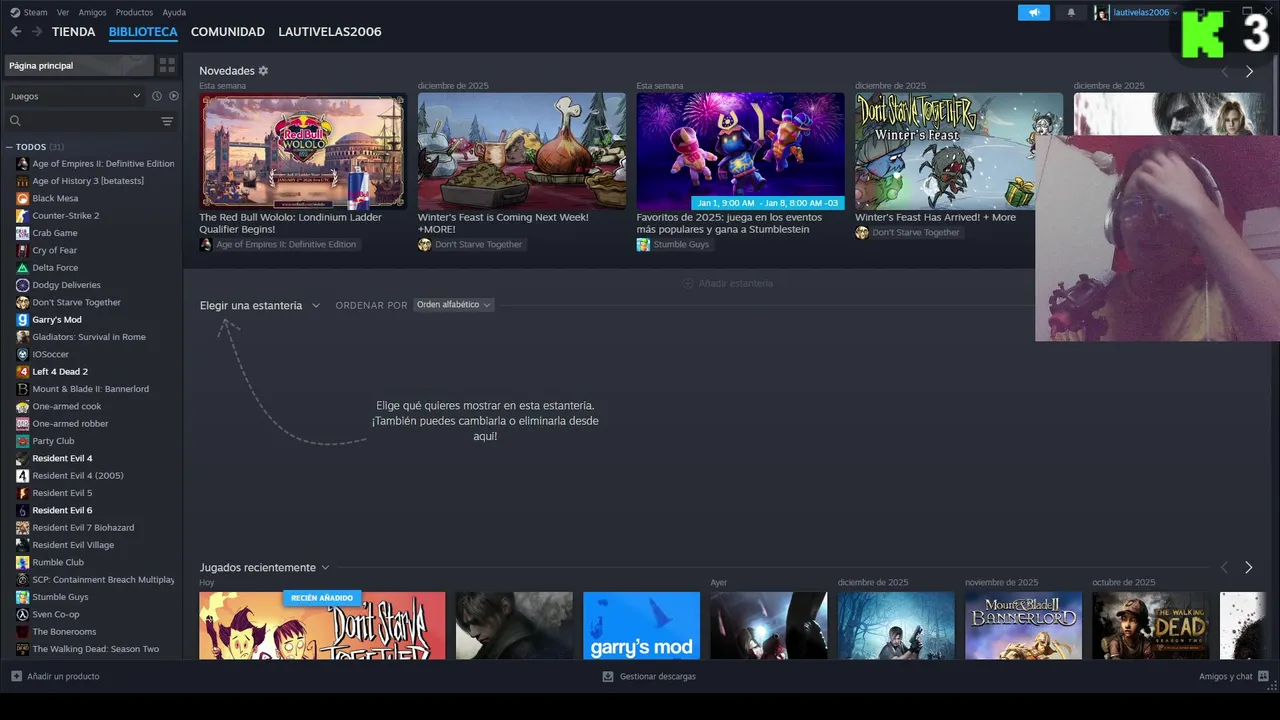Viewport: 1280px width, 720px height.
Task: Open Red Bull Wololo news thumbnail
Action: pyautogui.click(x=303, y=151)
